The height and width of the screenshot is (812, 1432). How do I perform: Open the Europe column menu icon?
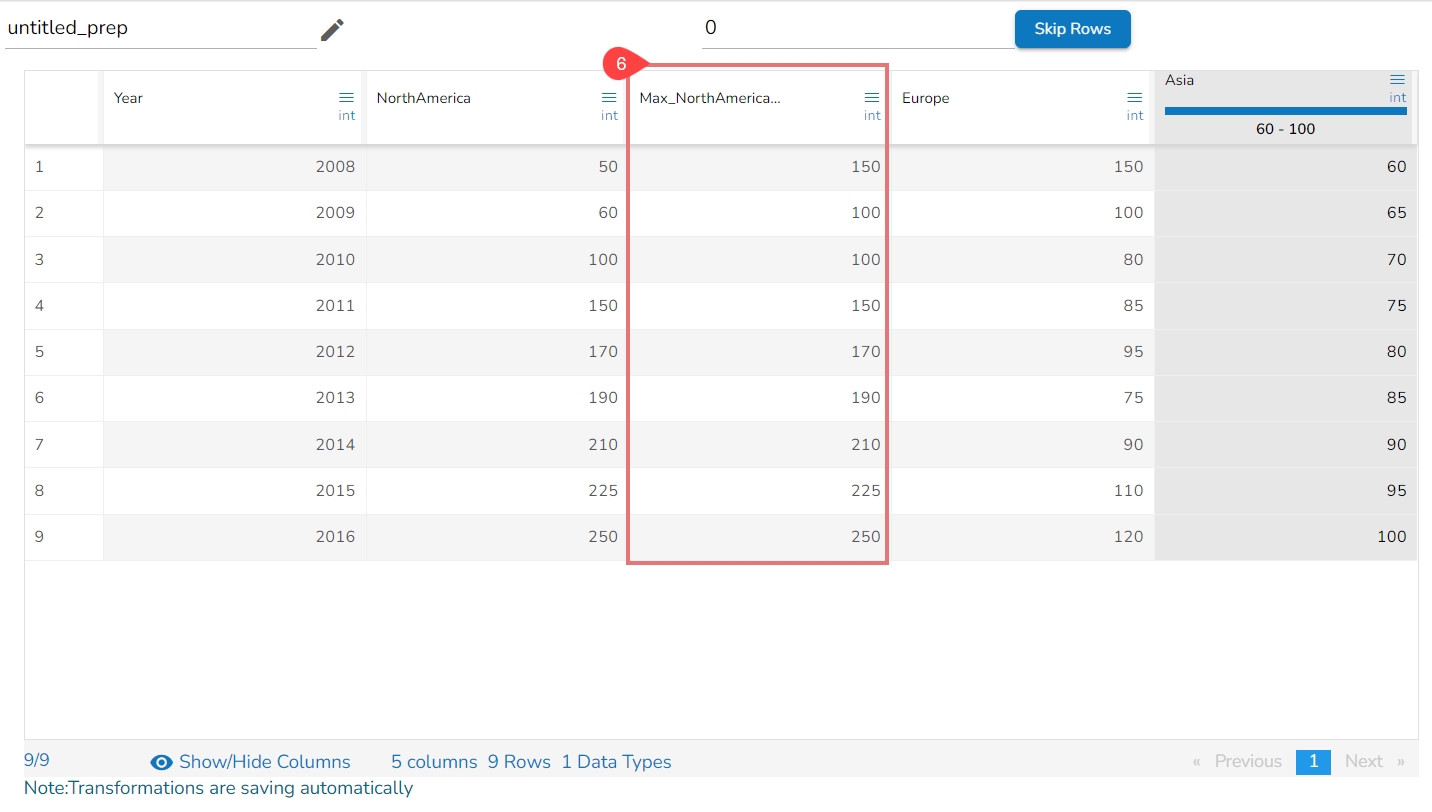pyautogui.click(x=1135, y=98)
